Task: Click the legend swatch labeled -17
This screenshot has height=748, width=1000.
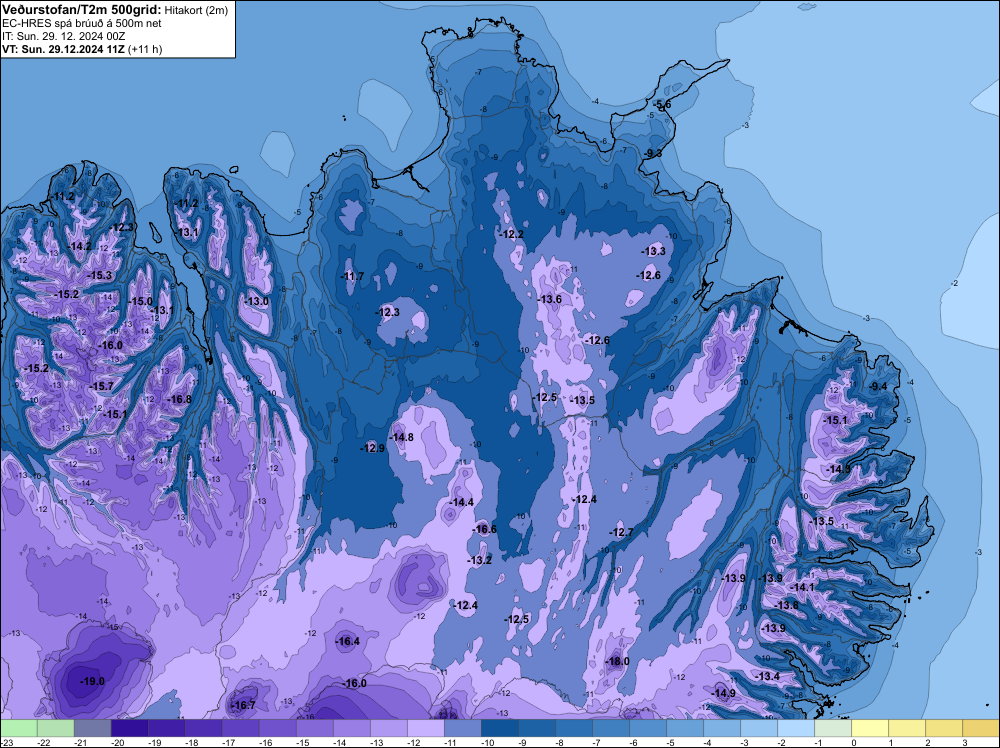Action: (x=240, y=728)
